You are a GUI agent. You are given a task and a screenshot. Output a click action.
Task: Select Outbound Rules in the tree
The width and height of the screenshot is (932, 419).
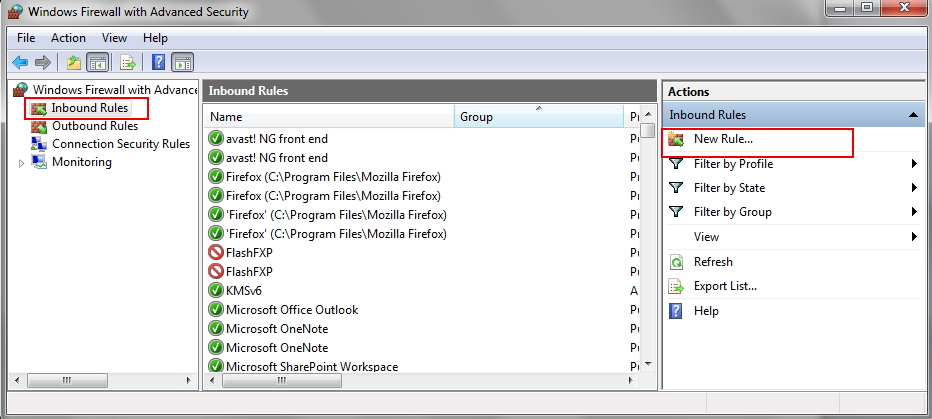(95, 126)
